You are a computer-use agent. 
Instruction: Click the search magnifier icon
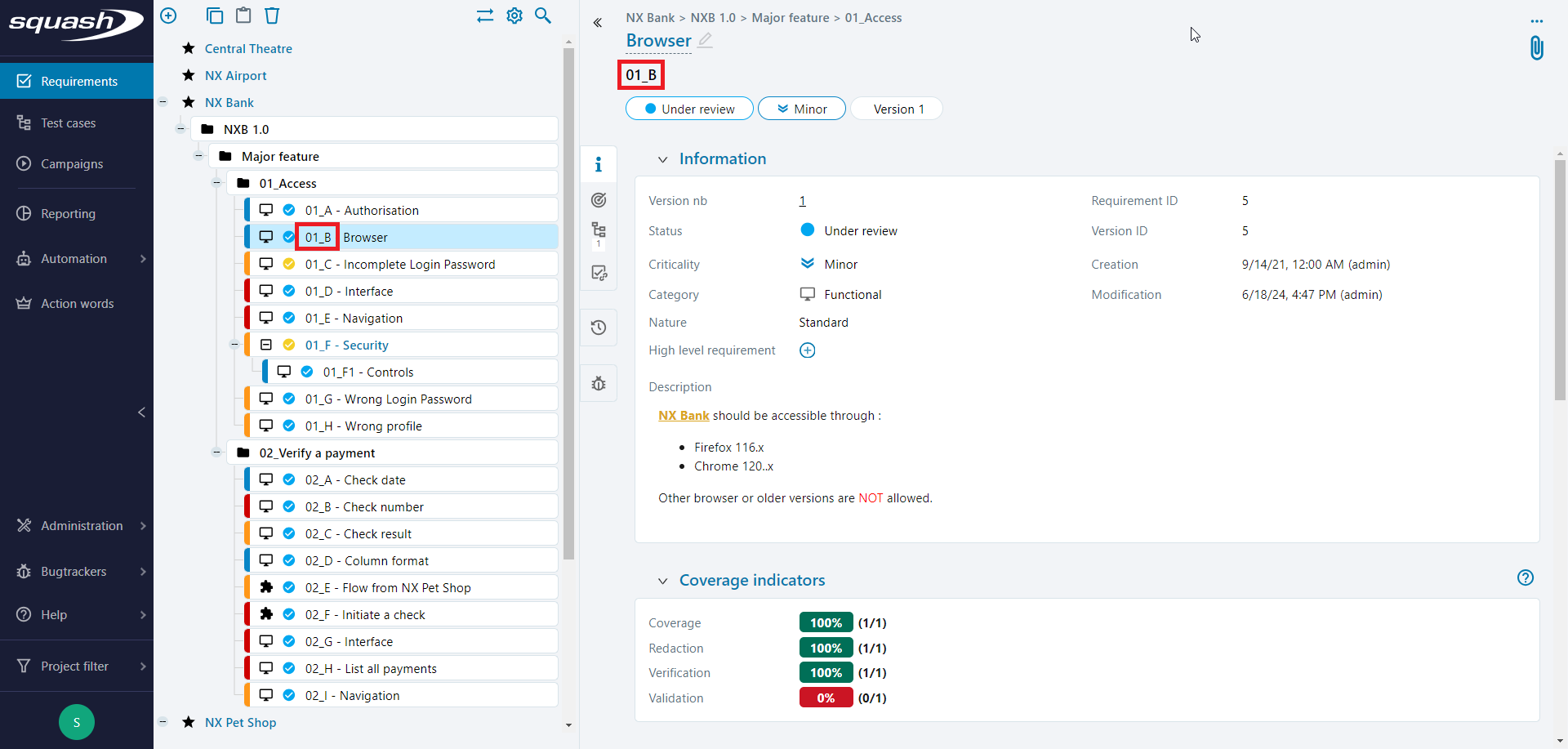tap(543, 16)
